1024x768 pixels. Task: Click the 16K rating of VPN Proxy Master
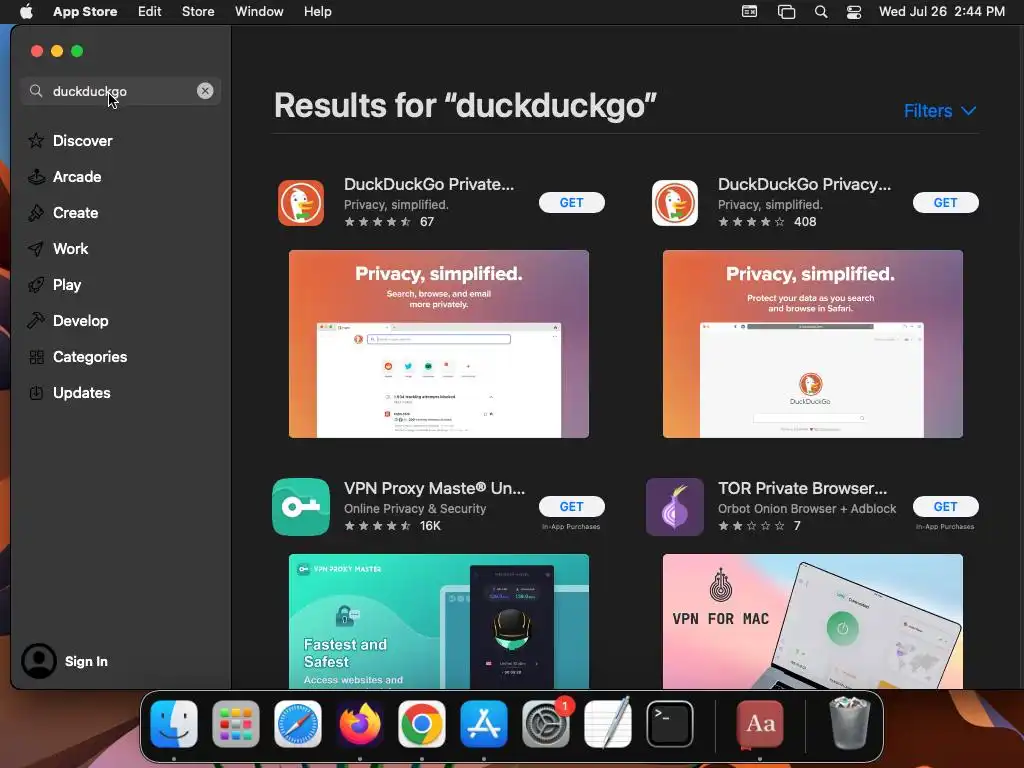[x=392, y=526]
